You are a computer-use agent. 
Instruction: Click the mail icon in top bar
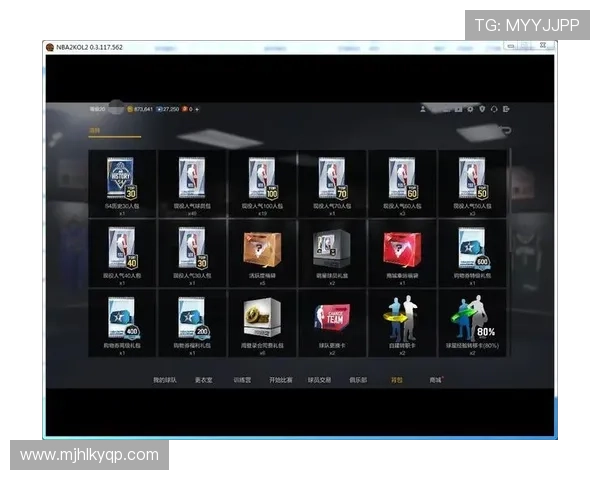pyautogui.click(x=458, y=109)
